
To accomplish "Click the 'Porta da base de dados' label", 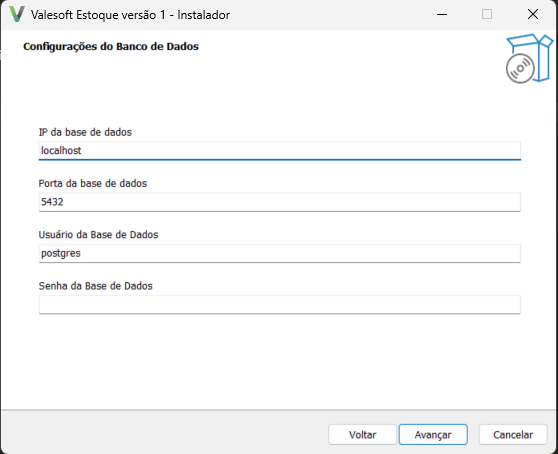I will (x=93, y=183).
